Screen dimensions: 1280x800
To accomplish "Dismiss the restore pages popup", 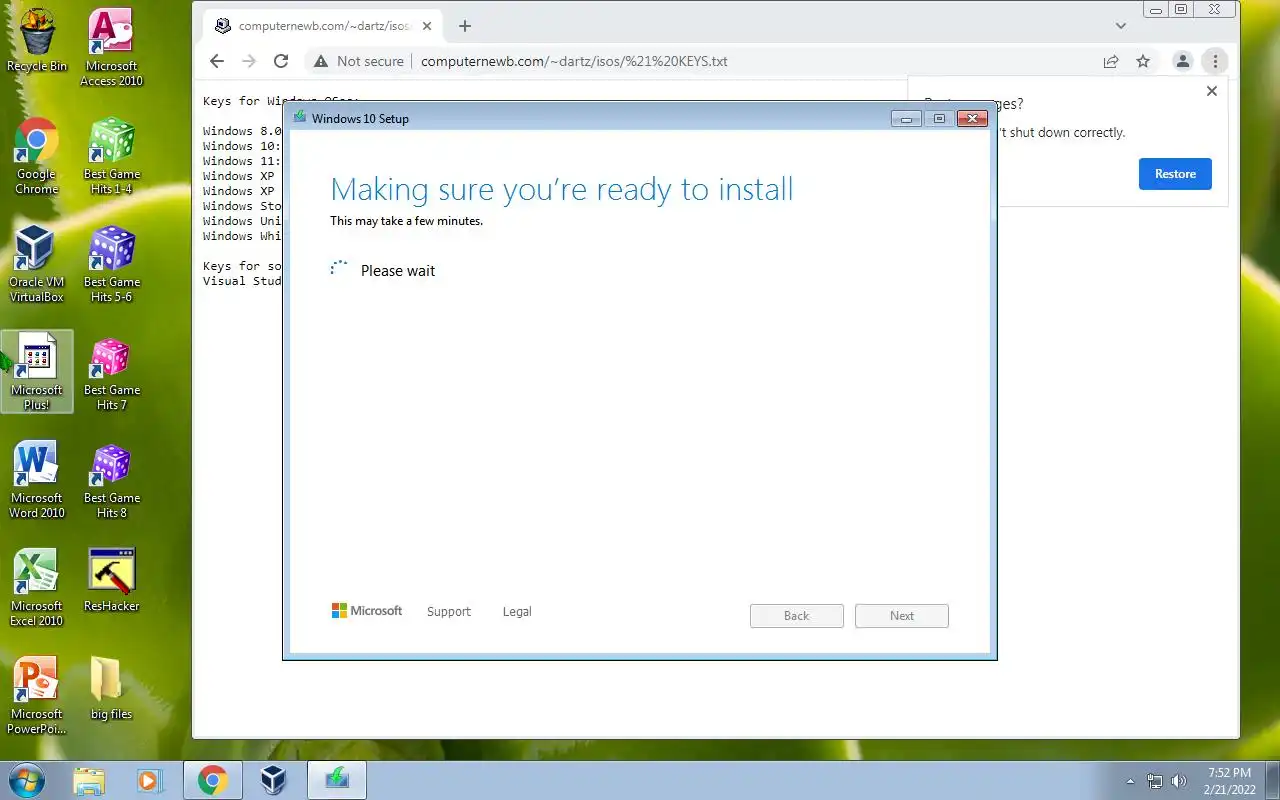I will [x=1212, y=91].
